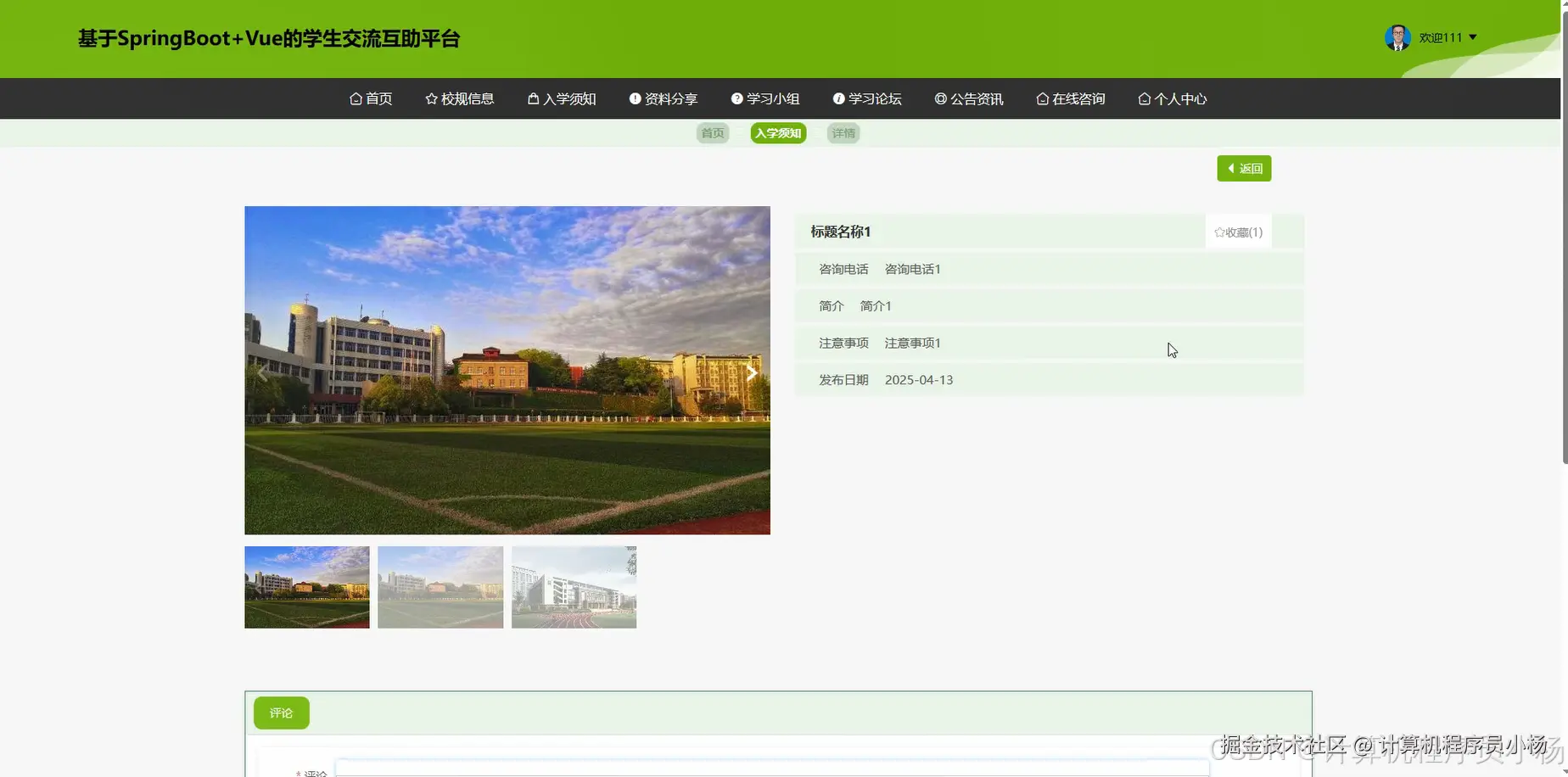The width and height of the screenshot is (1568, 777).
Task: Select the 评论 comments tab
Action: coord(282,713)
